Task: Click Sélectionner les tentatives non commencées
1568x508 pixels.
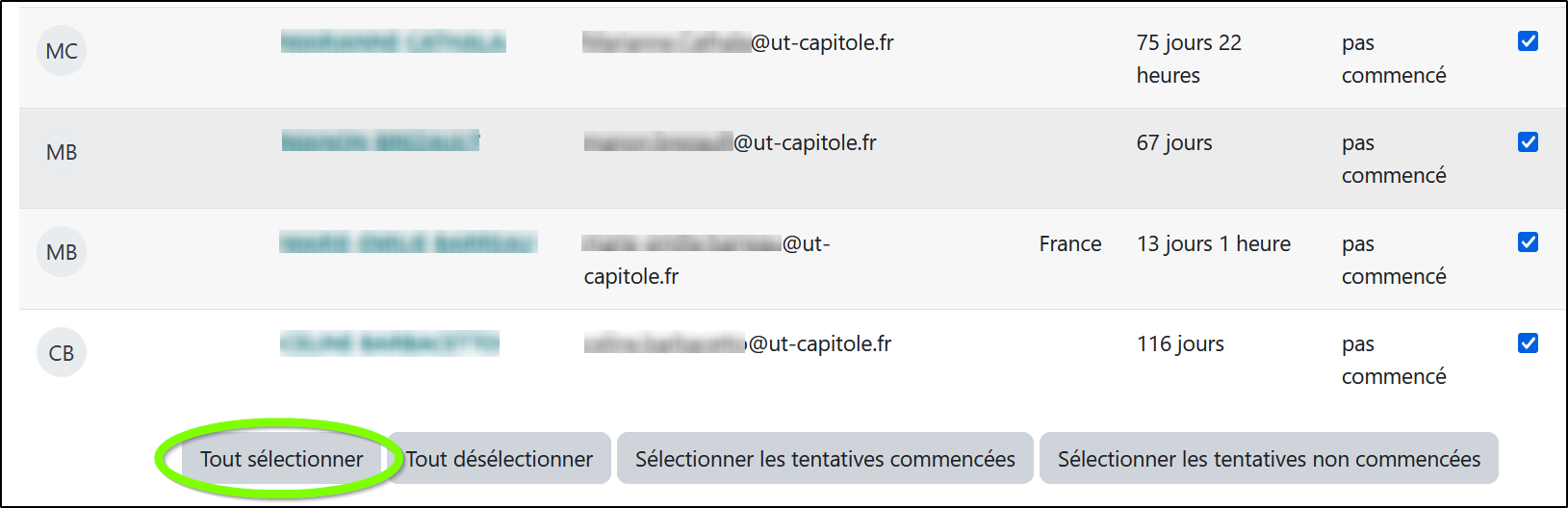Action: (1269, 459)
